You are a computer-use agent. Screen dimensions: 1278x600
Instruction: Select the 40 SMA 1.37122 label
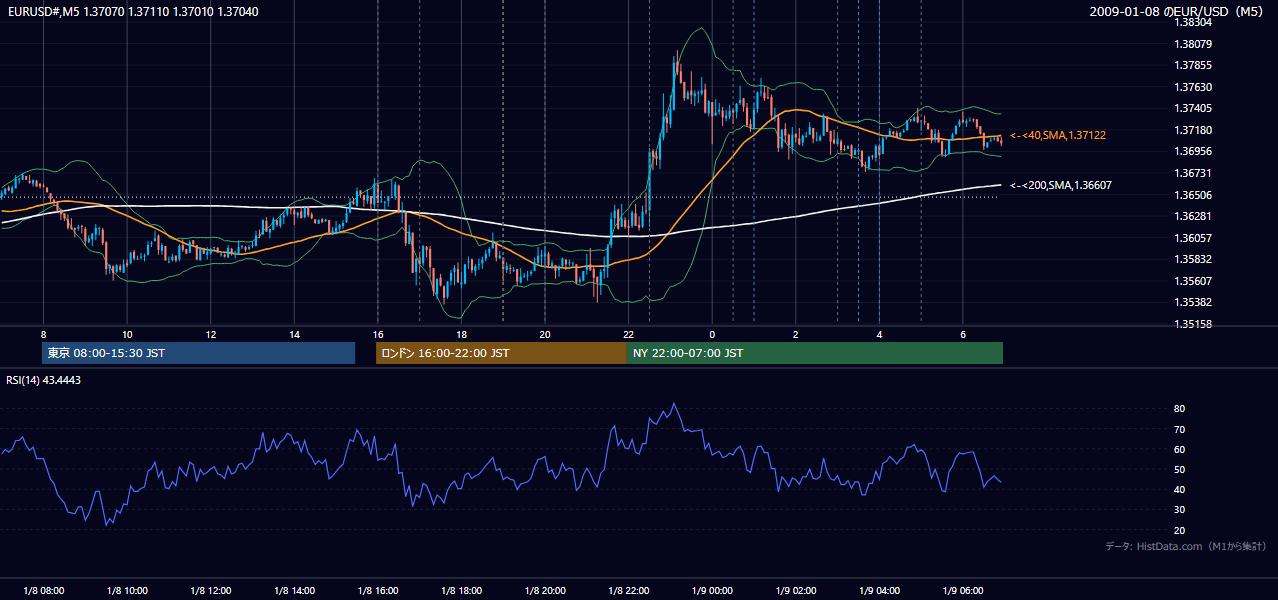[x=1058, y=135]
